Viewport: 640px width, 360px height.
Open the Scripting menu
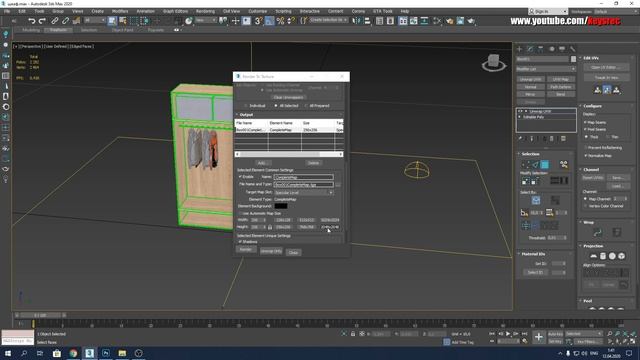coord(283,11)
